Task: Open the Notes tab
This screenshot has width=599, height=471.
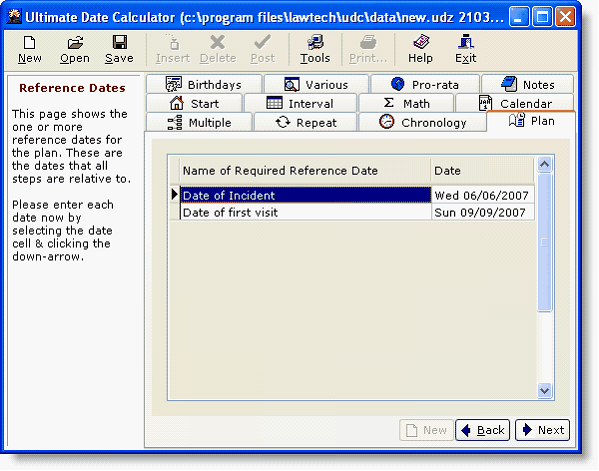Action: click(528, 84)
